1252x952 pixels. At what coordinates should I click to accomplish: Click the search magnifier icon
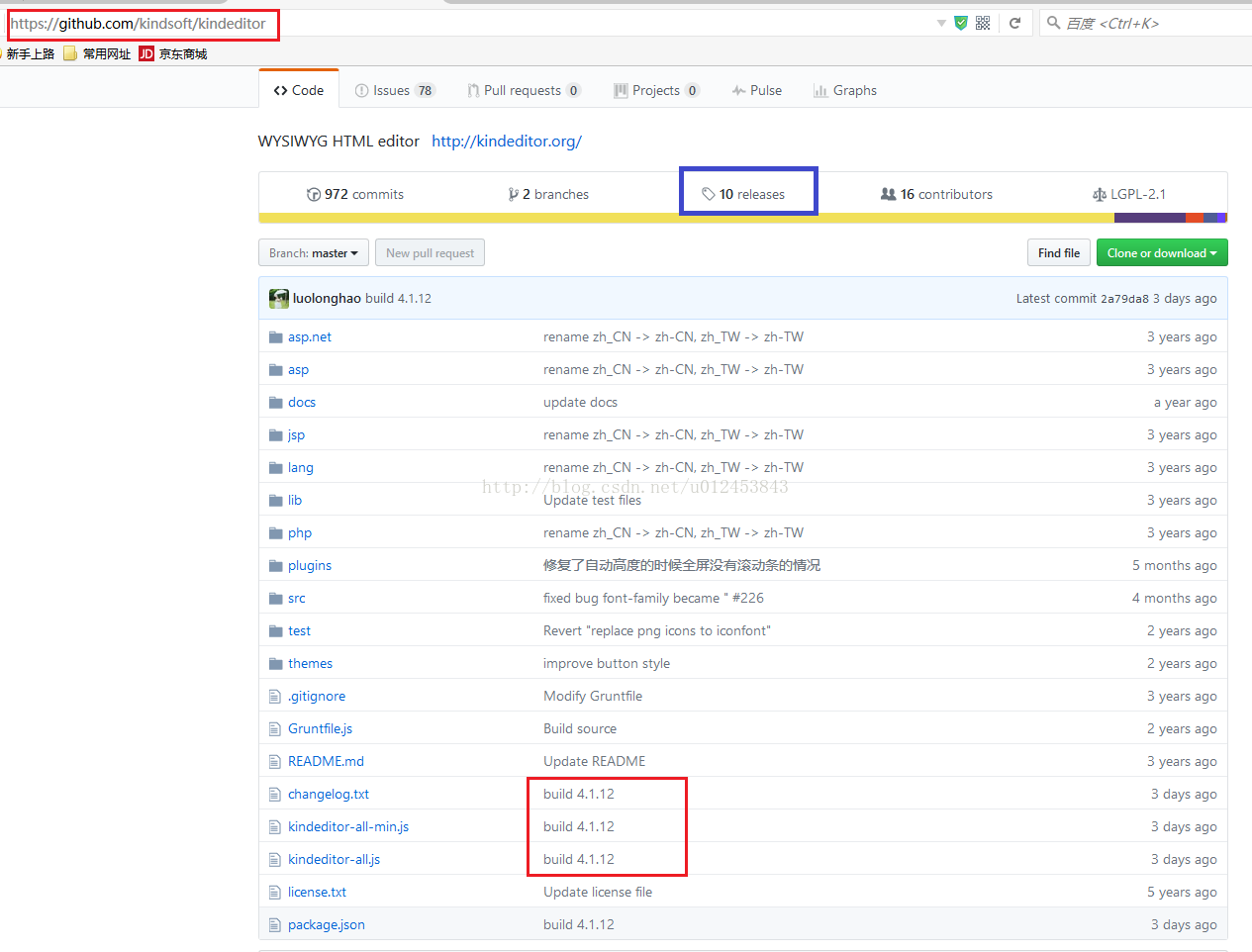(x=1053, y=23)
